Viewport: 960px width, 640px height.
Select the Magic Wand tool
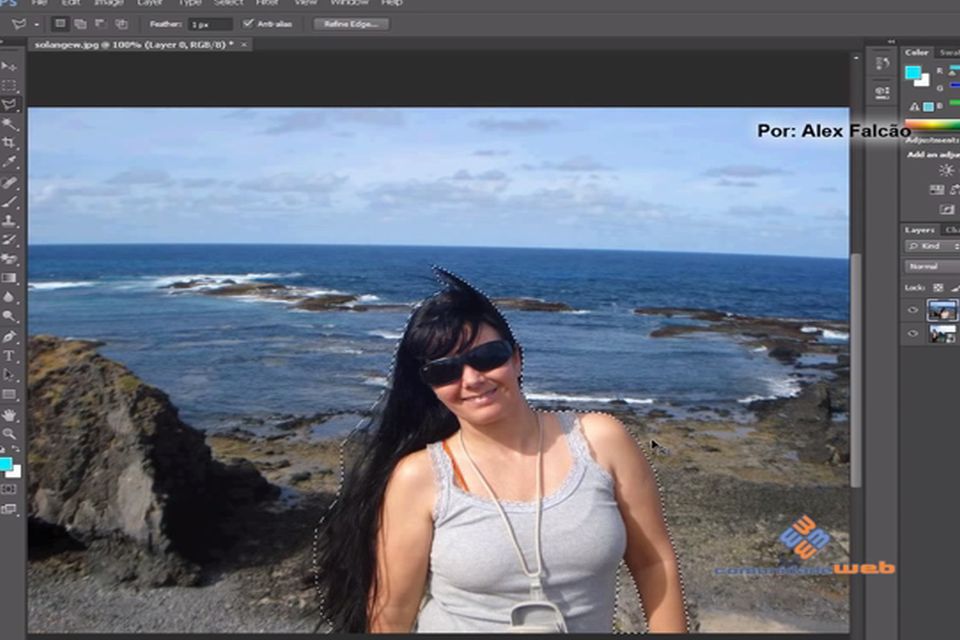[9, 124]
